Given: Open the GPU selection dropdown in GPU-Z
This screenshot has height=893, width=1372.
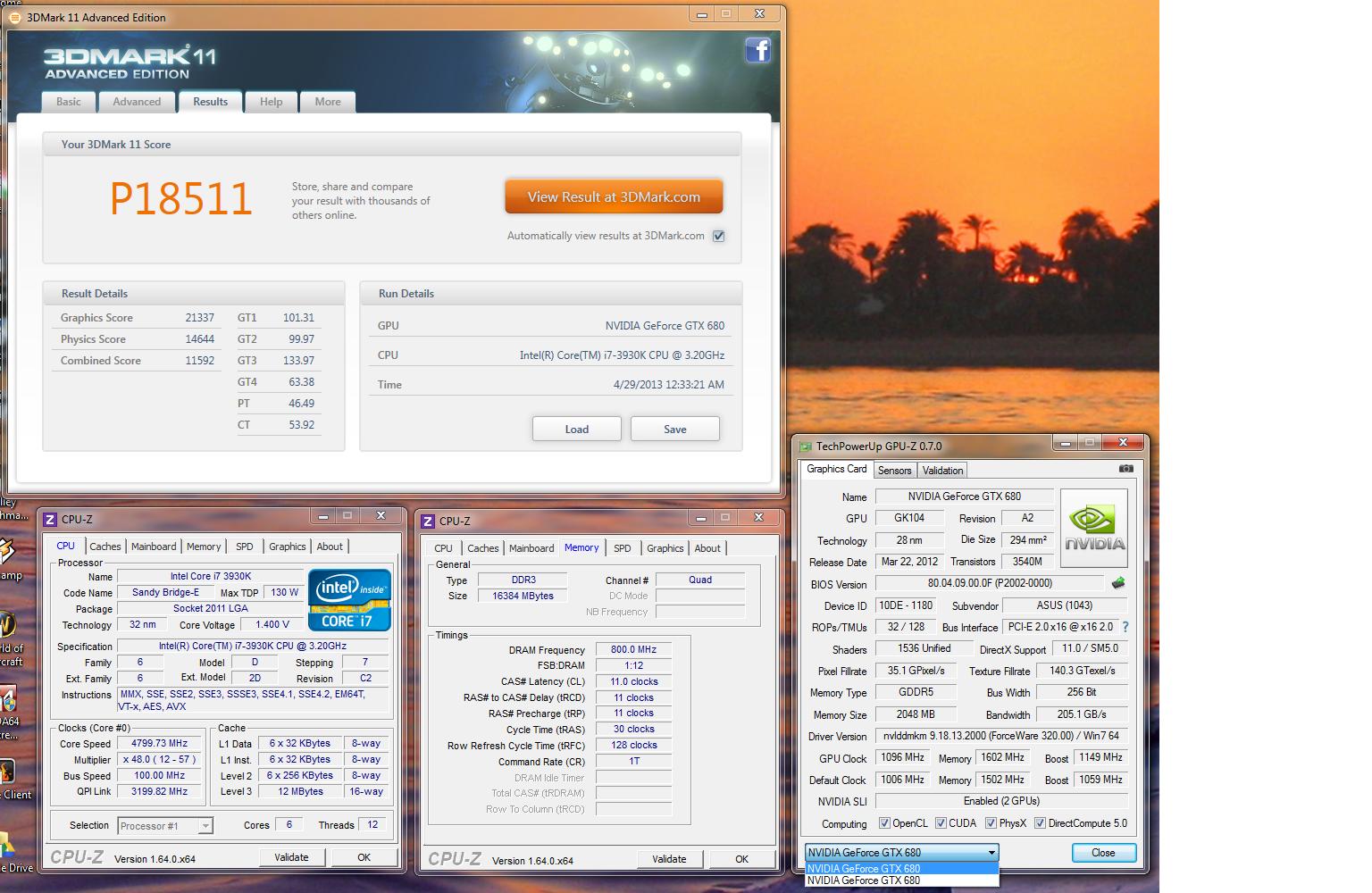Looking at the screenshot, I should (x=901, y=852).
